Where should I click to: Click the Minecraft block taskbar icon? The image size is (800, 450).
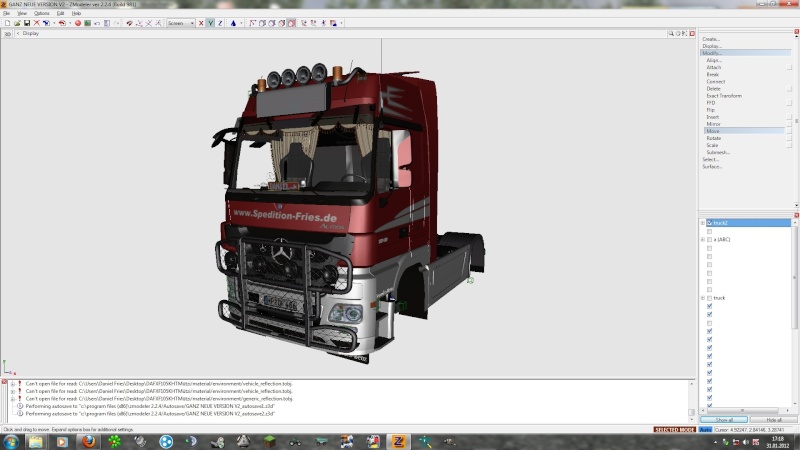tap(269, 441)
